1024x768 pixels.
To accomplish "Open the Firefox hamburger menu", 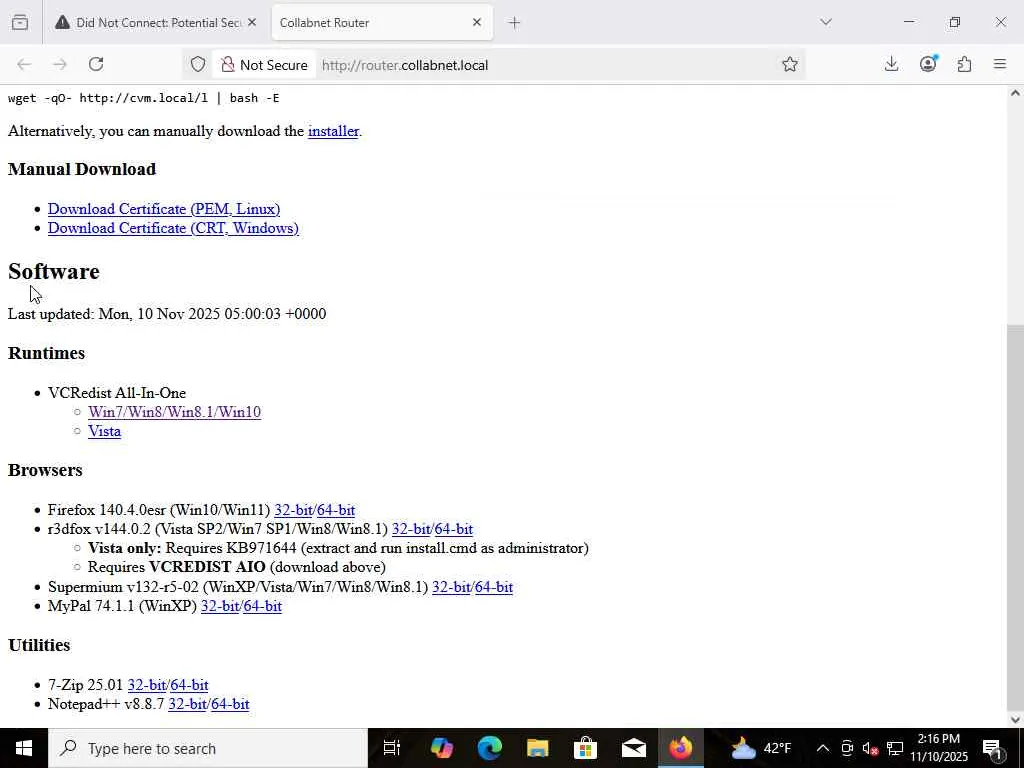I will (1000, 64).
